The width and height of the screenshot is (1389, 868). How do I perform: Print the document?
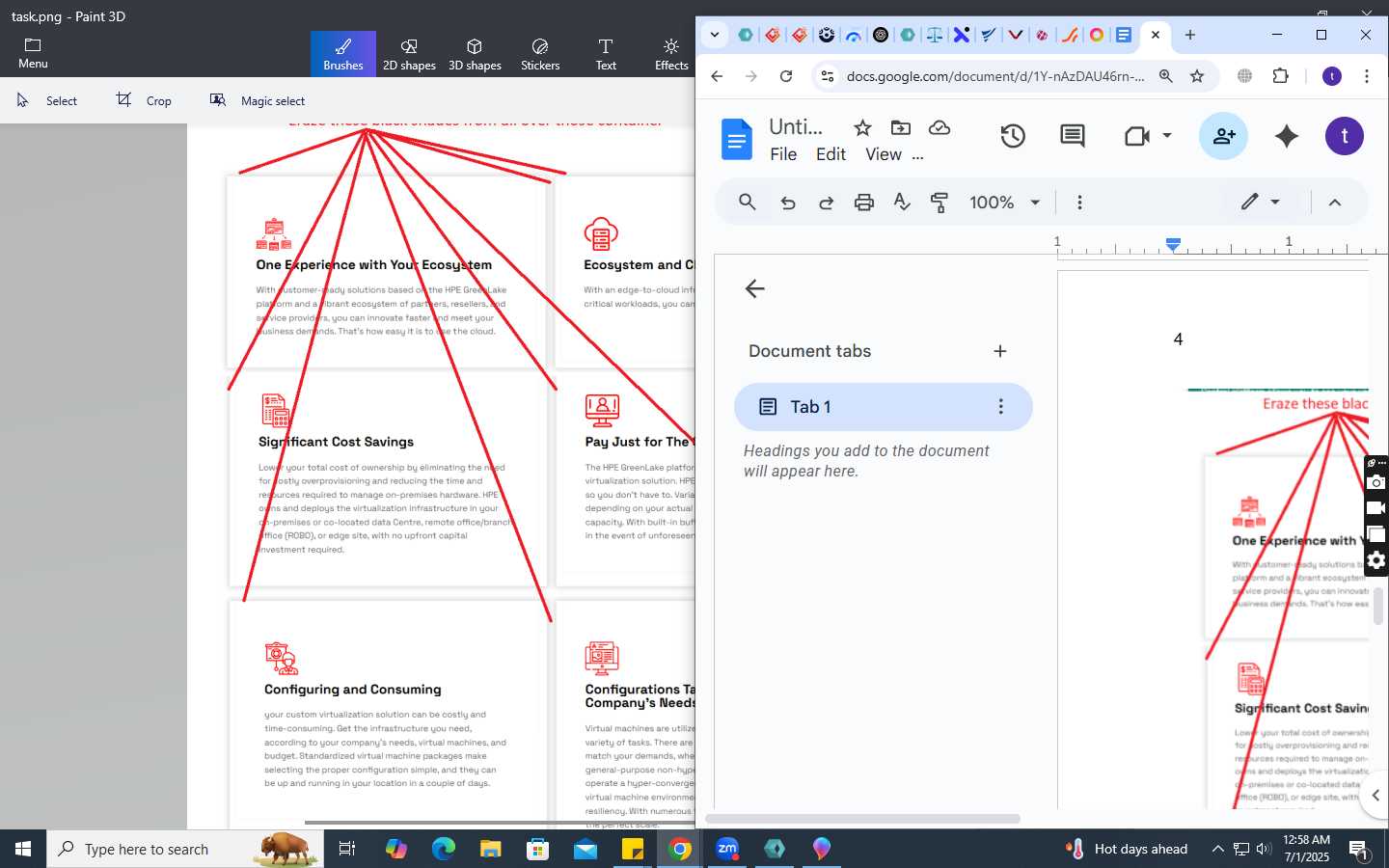[864, 202]
